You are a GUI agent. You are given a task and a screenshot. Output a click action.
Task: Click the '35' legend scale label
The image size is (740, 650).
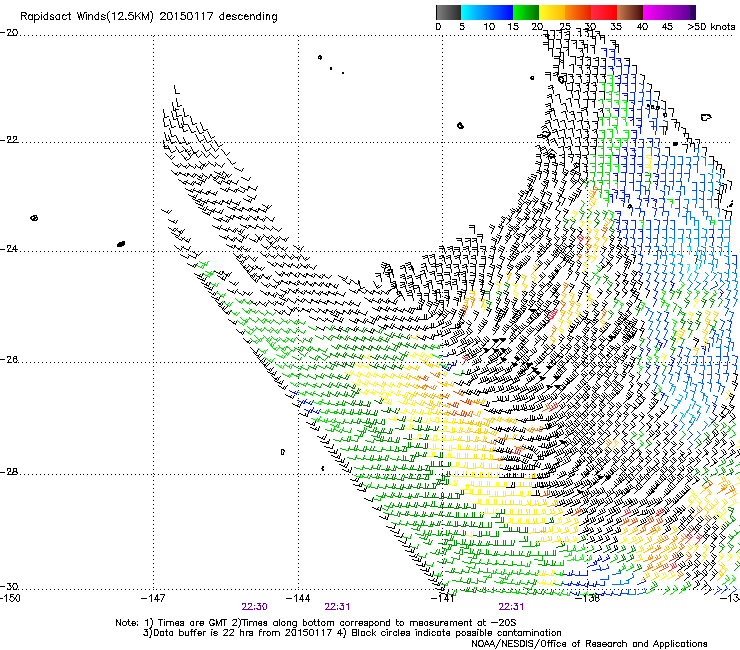(616, 26)
